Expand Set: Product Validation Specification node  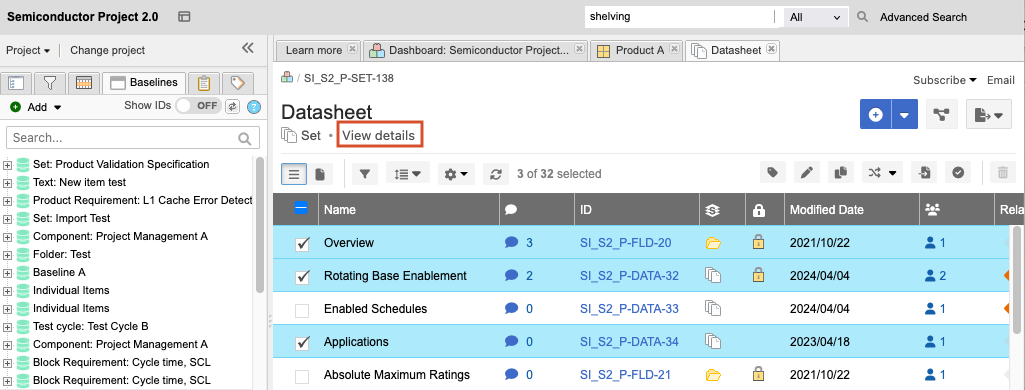point(8,165)
